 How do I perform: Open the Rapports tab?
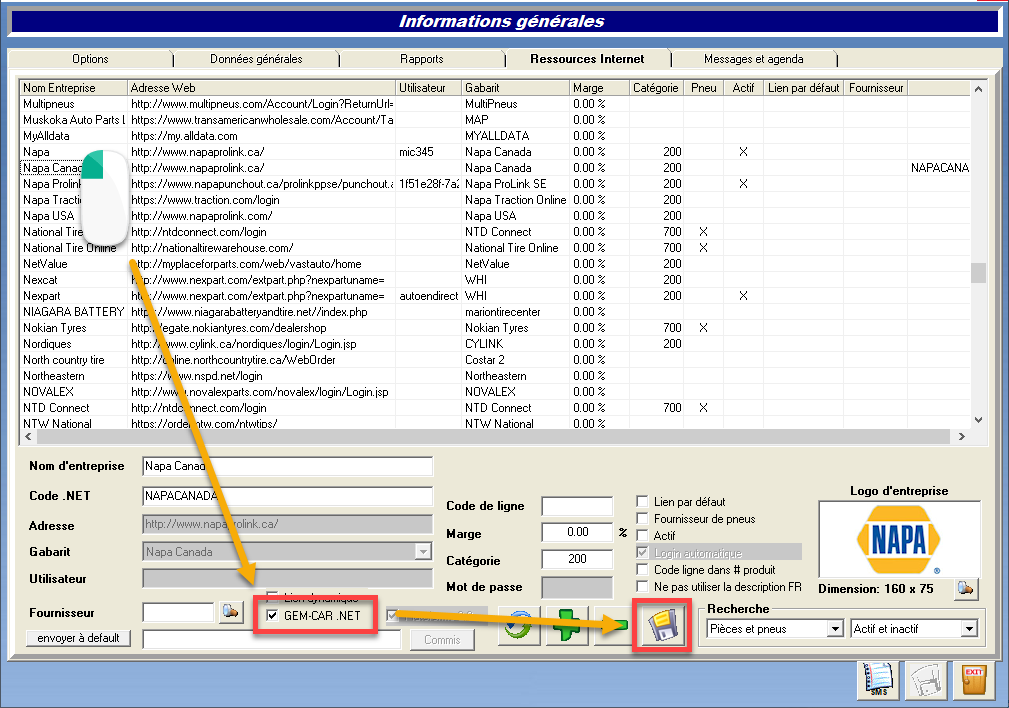[x=421, y=59]
